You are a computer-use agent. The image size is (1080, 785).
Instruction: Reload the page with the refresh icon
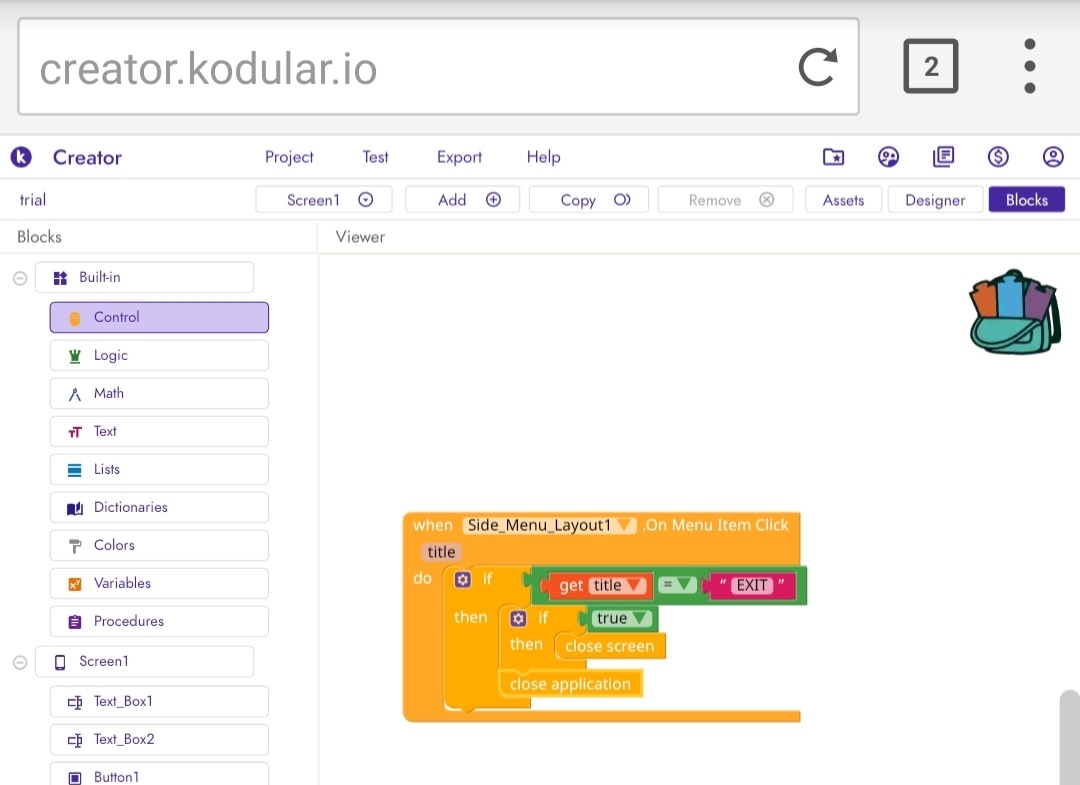[x=818, y=67]
